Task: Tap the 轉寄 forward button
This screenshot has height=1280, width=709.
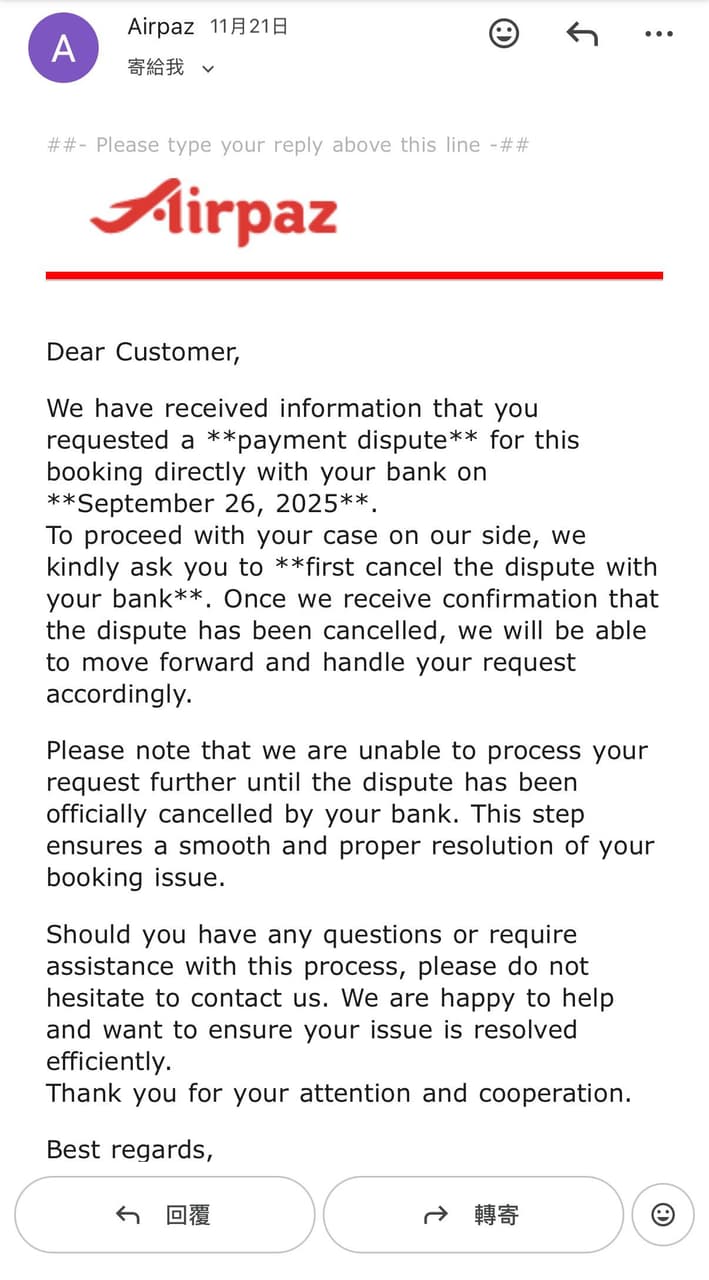Action: (x=473, y=1215)
